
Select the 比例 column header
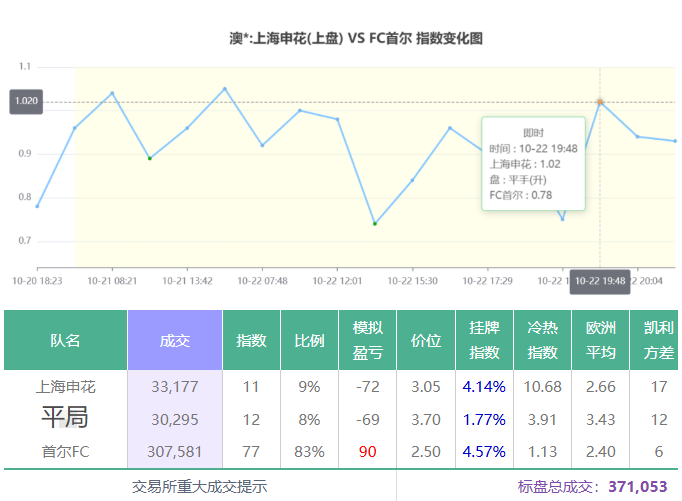click(309, 340)
